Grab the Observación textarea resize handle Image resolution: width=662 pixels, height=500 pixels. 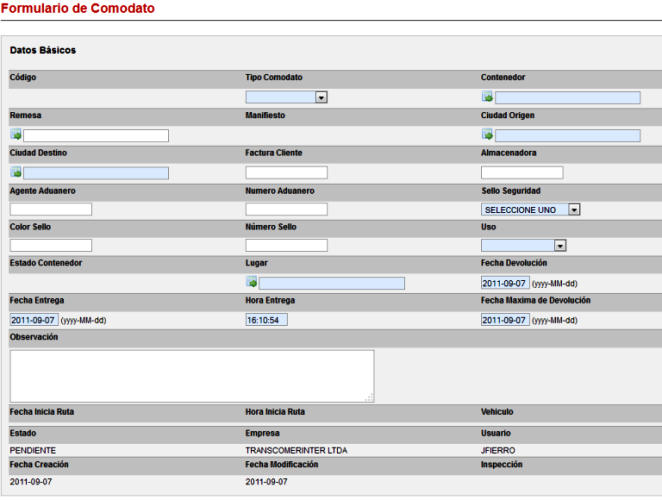370,398
